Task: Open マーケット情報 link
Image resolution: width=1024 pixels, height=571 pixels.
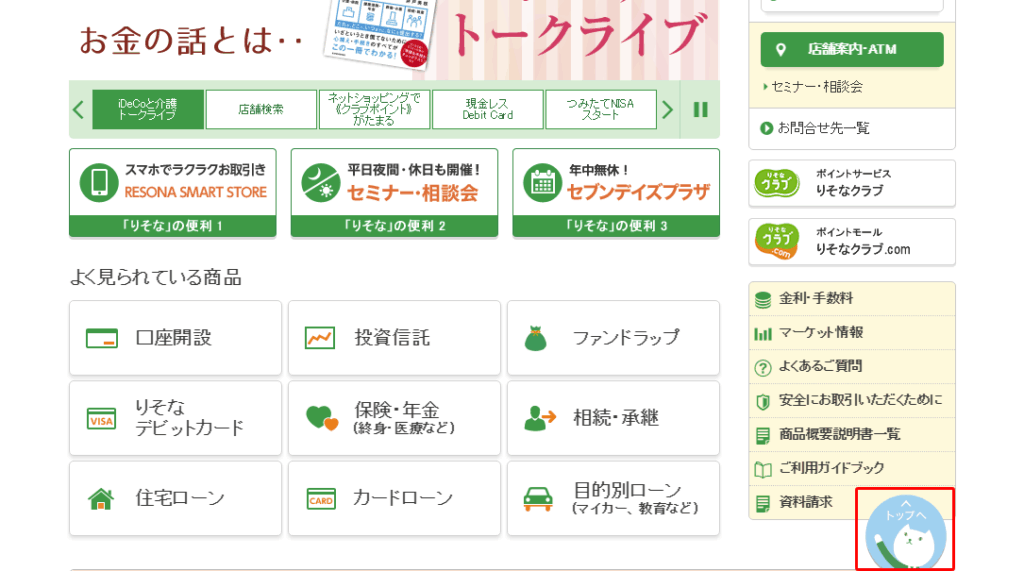Action: click(852, 333)
